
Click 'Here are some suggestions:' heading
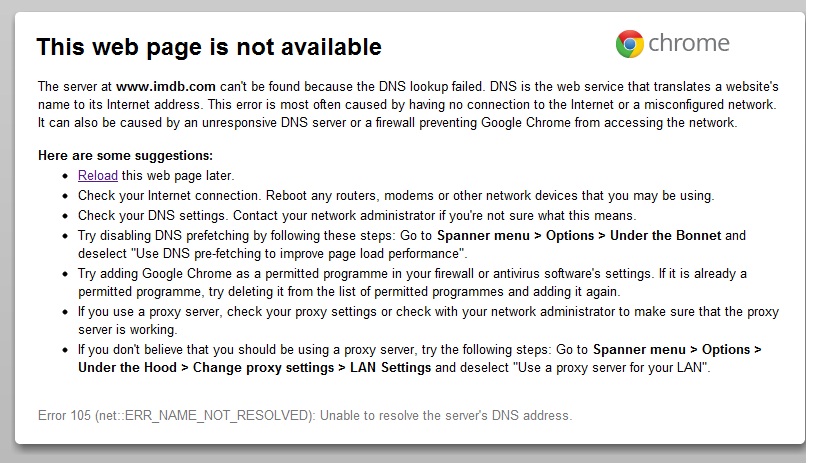(125, 156)
